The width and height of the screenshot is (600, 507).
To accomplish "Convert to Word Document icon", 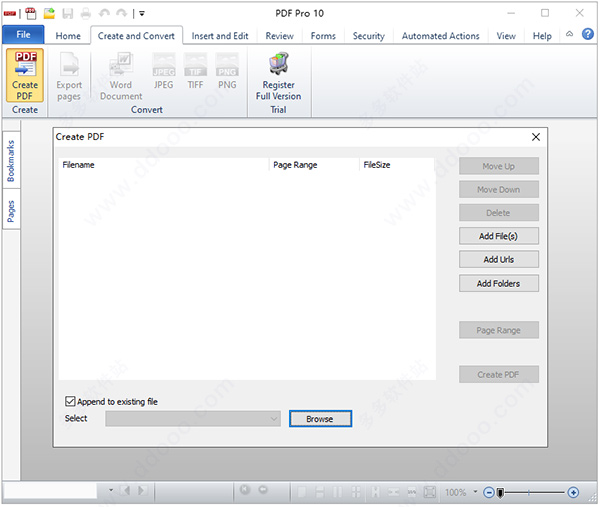I will click(121, 64).
